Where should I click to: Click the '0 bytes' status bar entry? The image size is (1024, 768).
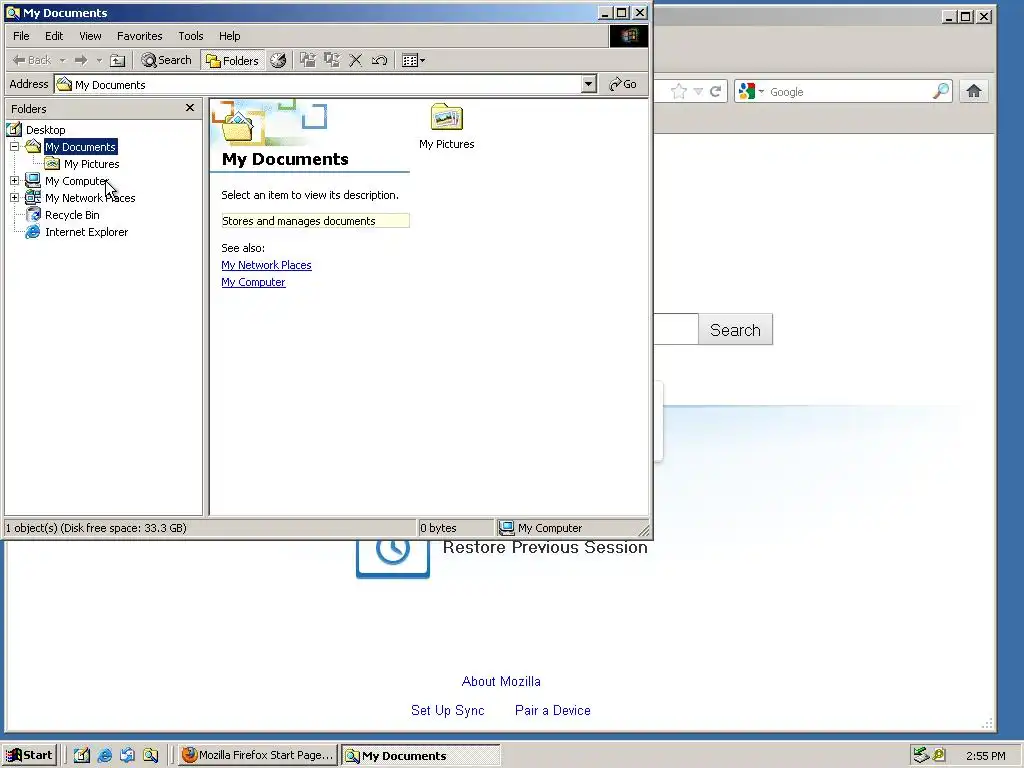click(438, 528)
